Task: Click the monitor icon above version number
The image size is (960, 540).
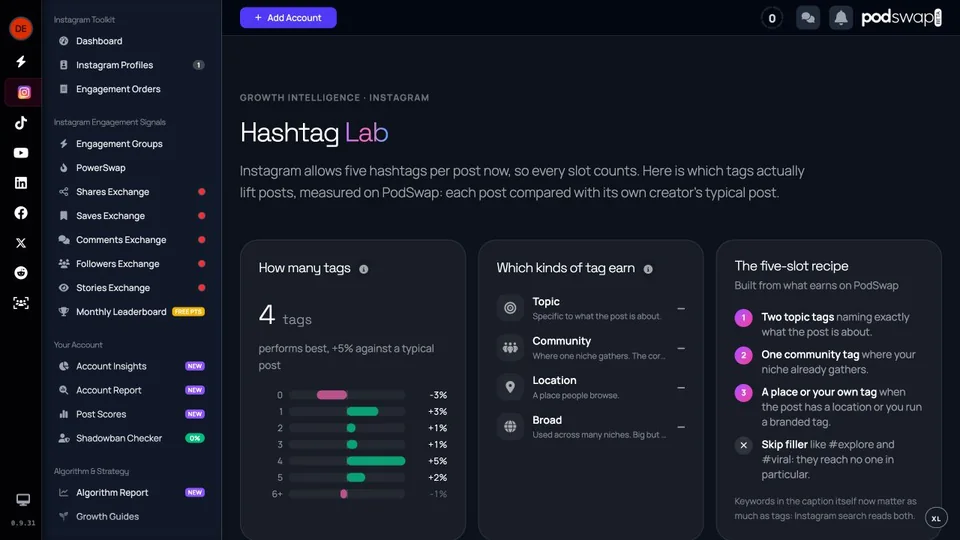Action: click(x=23, y=500)
